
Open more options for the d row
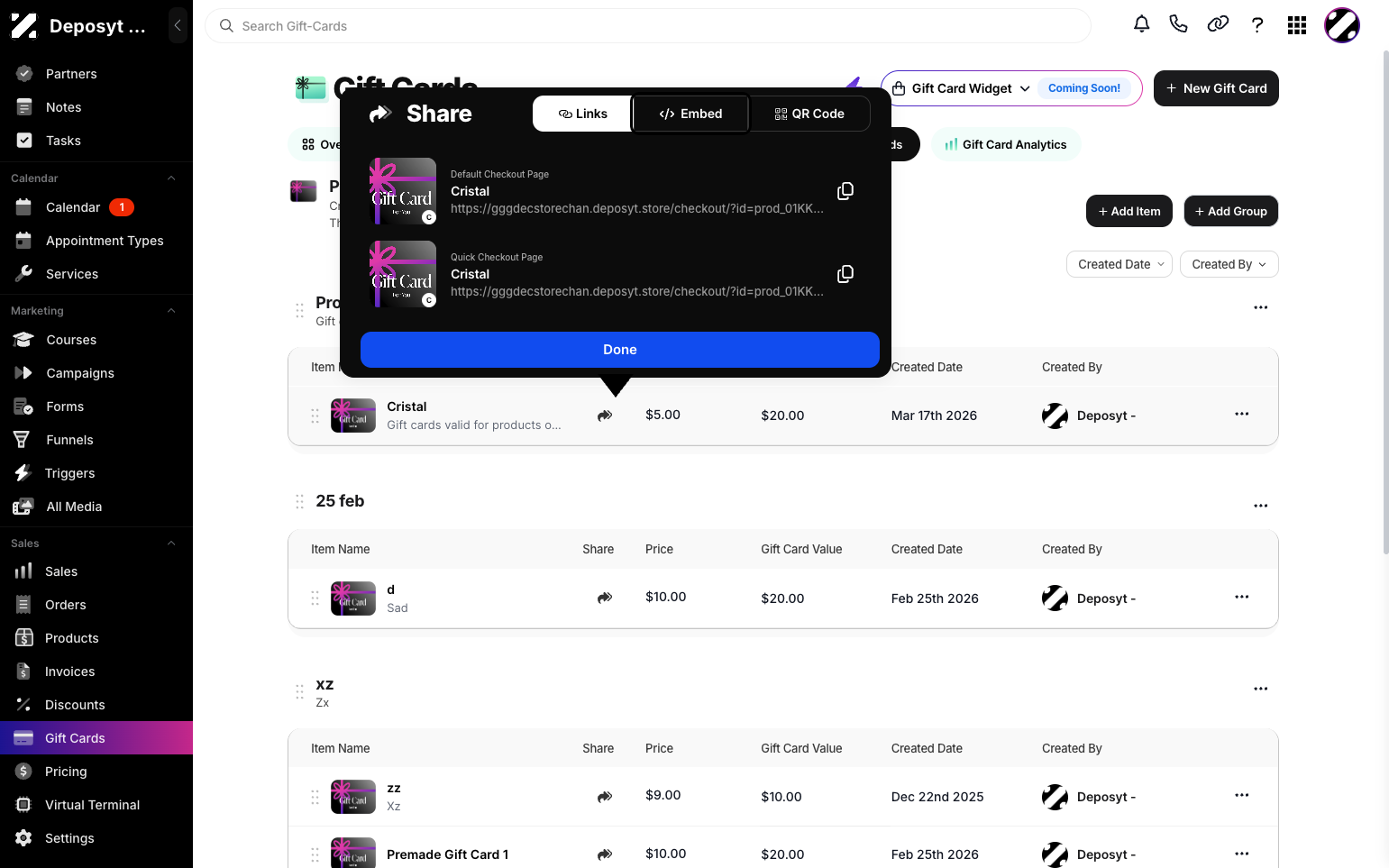[1242, 597]
